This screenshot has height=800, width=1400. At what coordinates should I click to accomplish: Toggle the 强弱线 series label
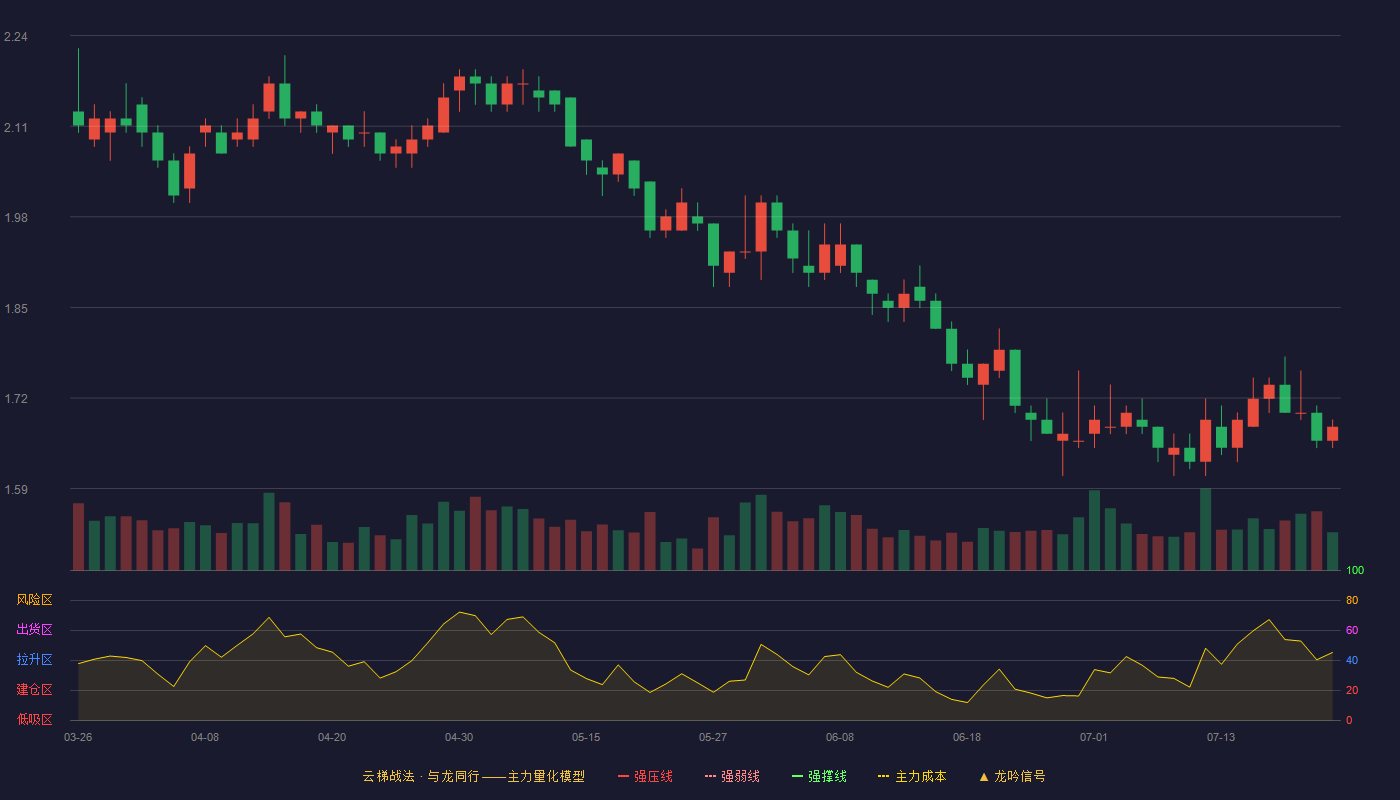[740, 776]
